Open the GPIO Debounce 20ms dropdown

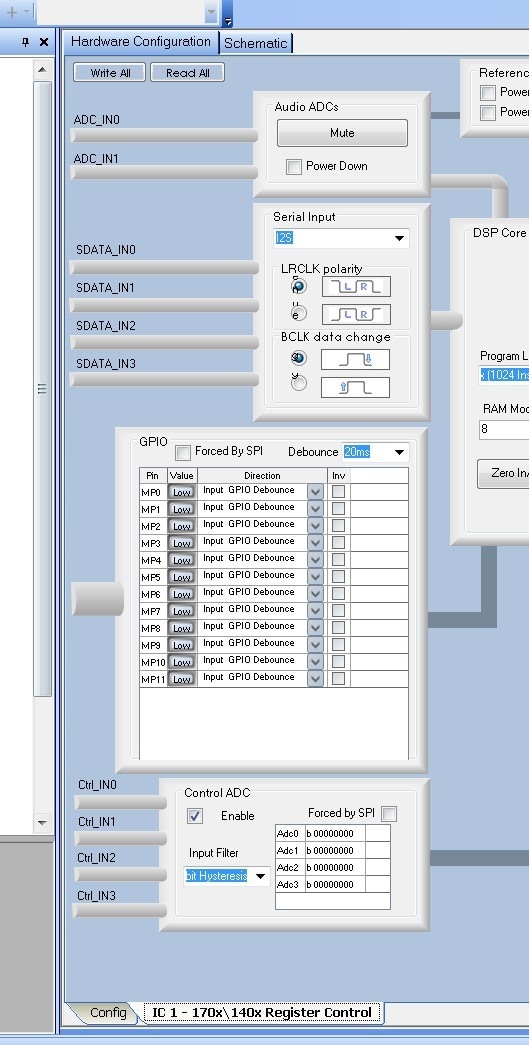(x=399, y=453)
